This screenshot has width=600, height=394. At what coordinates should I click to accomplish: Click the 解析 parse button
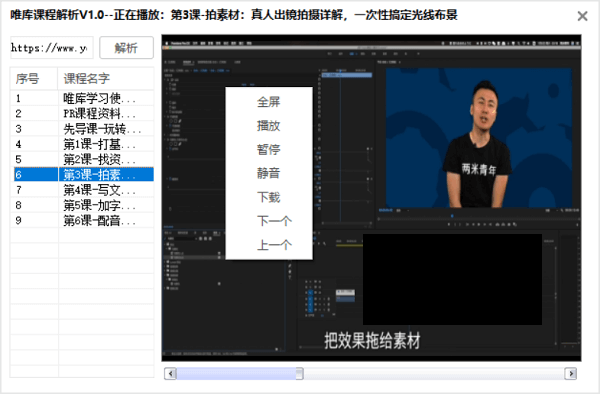(126, 48)
